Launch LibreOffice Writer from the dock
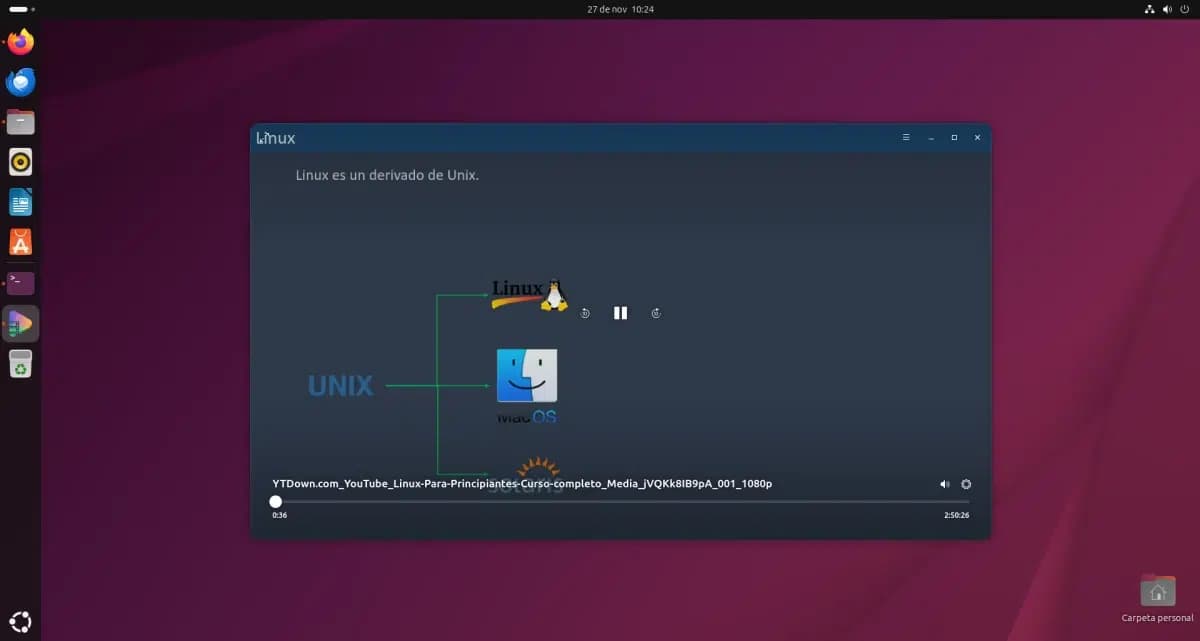 20,202
